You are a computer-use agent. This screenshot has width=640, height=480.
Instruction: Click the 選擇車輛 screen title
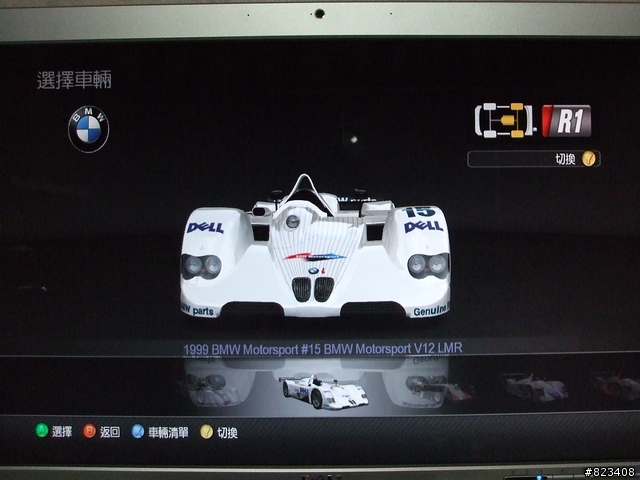[74, 80]
